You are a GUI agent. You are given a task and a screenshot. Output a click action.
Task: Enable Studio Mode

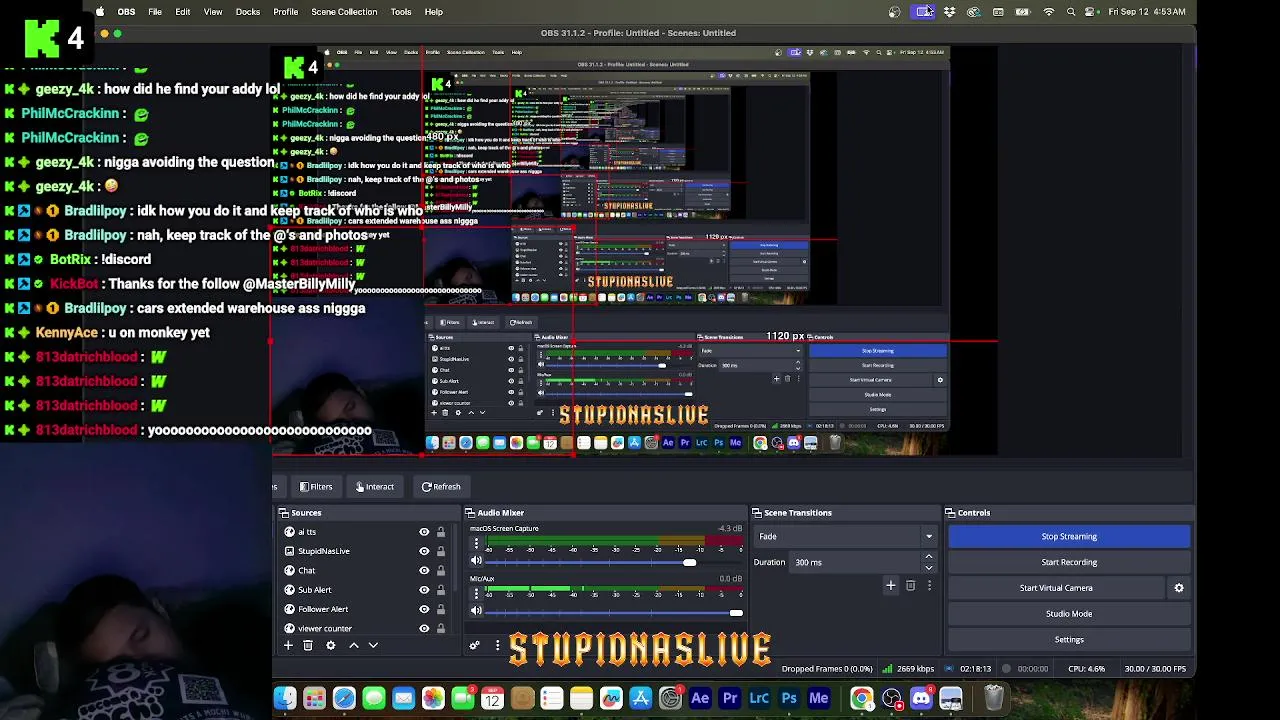pos(1069,614)
